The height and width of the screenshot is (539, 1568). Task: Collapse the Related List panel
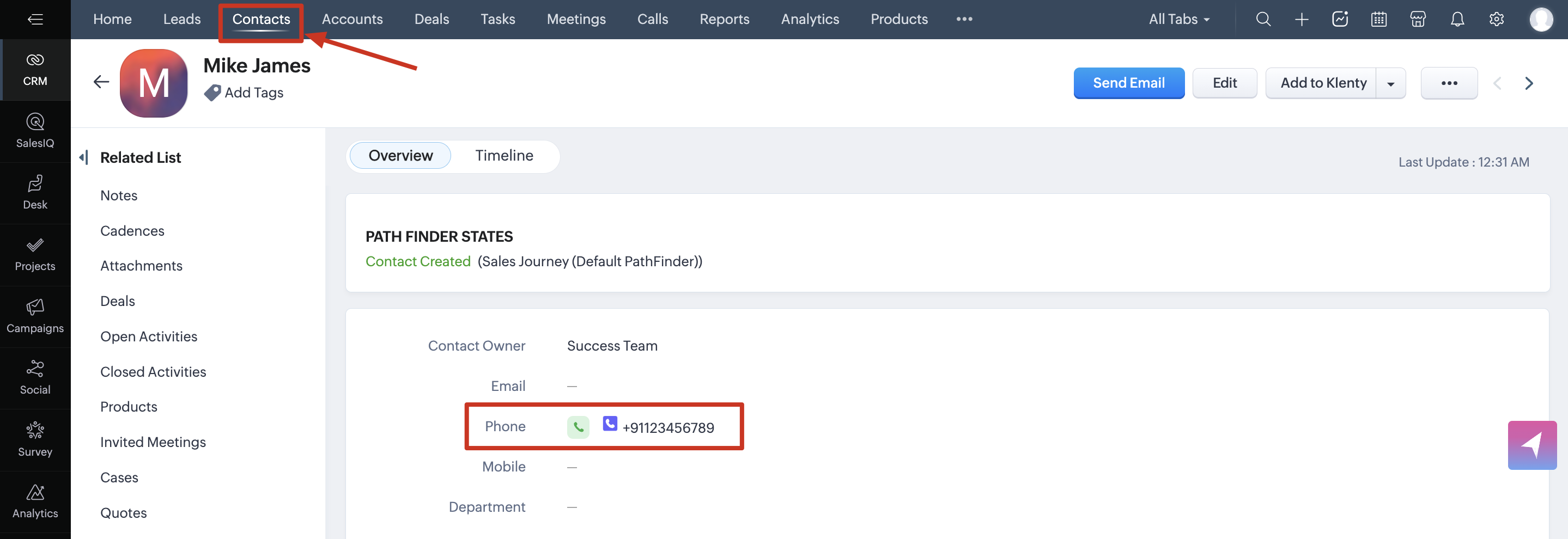(84, 157)
